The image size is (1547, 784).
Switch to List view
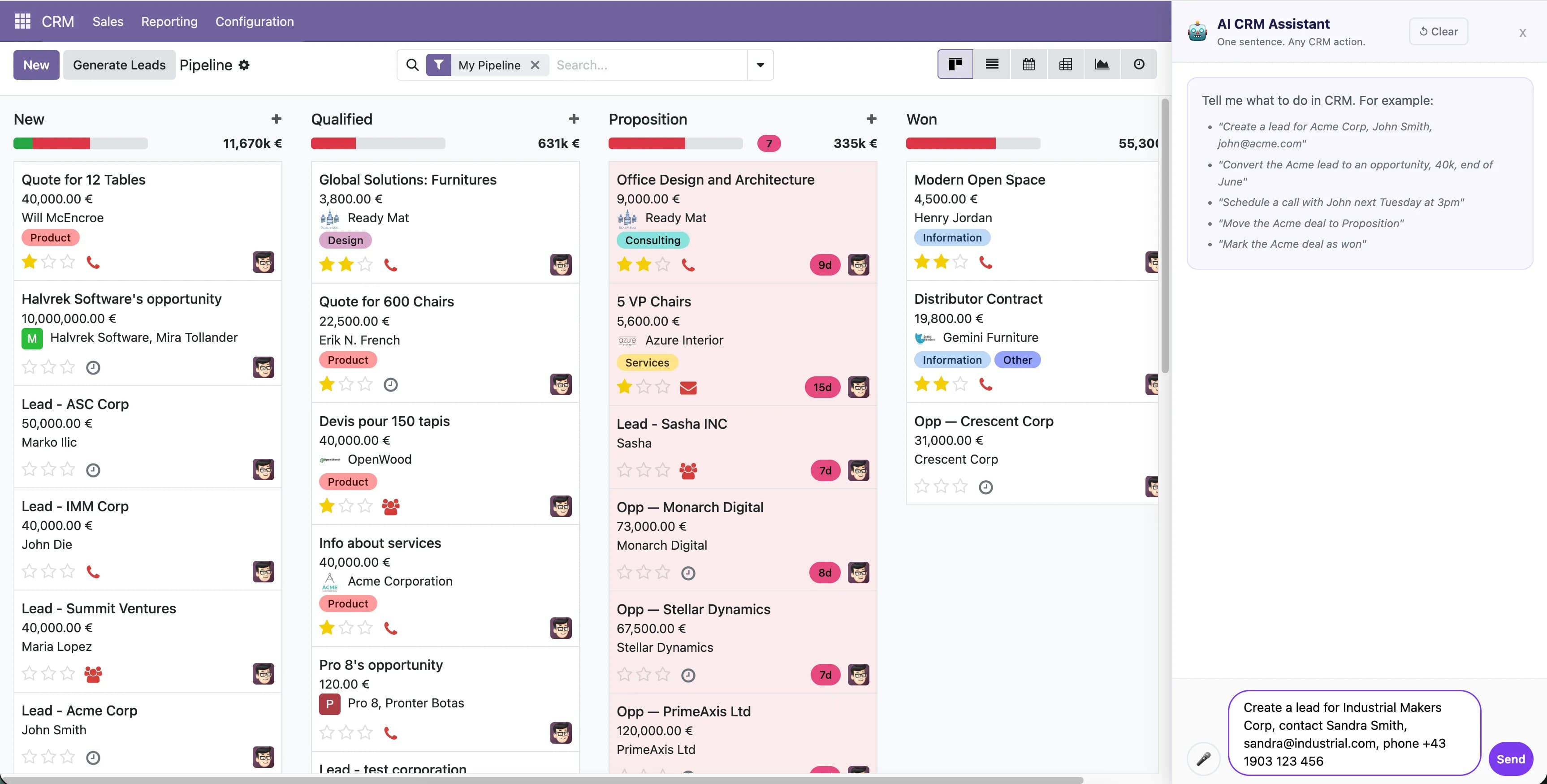coord(991,64)
